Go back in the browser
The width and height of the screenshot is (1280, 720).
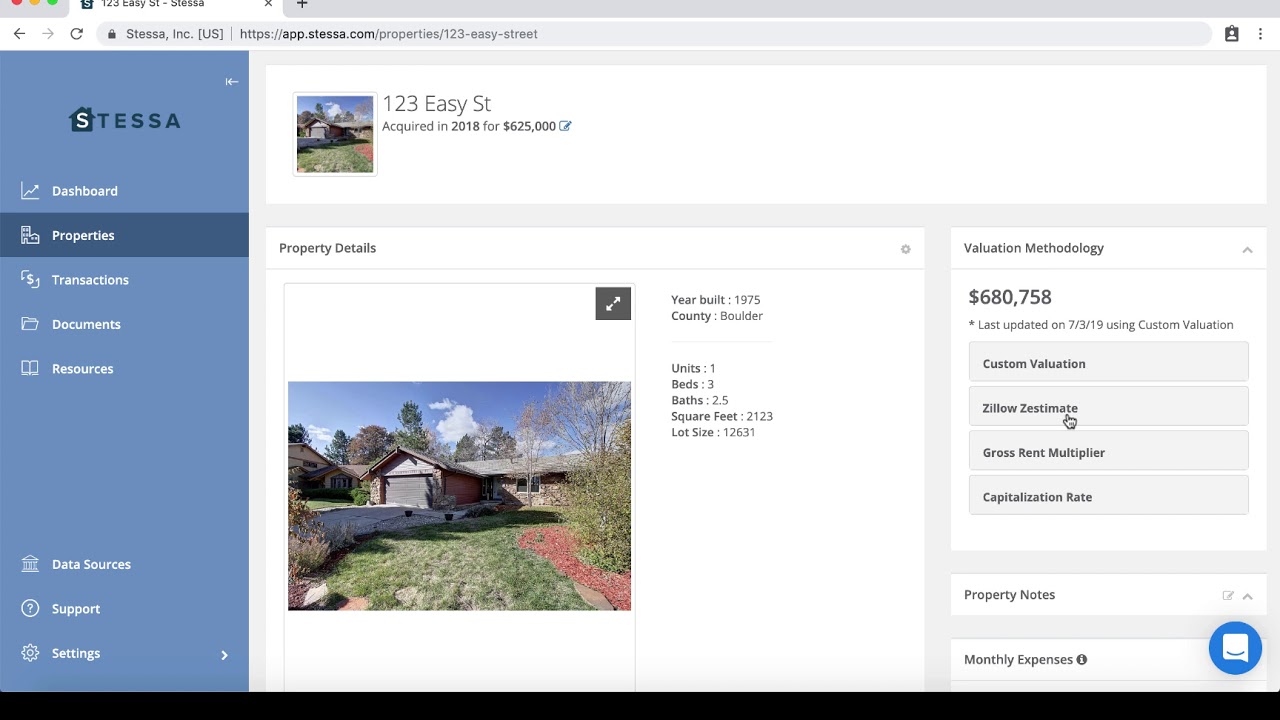19,34
